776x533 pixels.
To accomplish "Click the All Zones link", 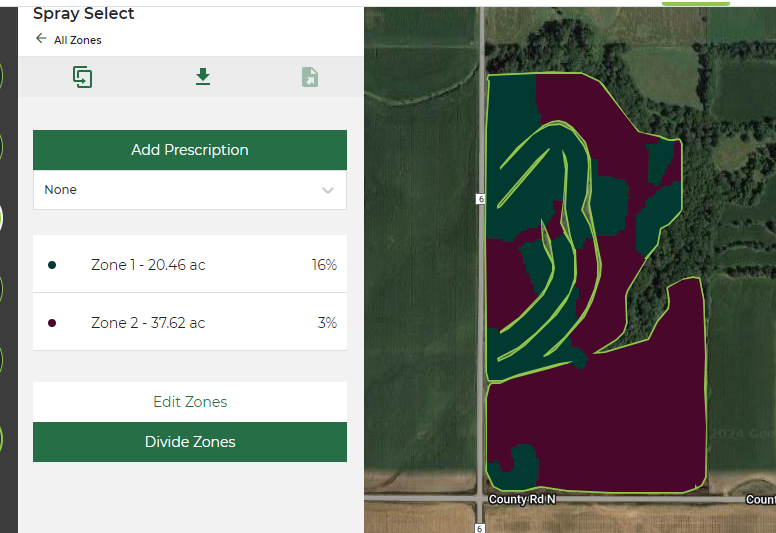I will [x=78, y=40].
